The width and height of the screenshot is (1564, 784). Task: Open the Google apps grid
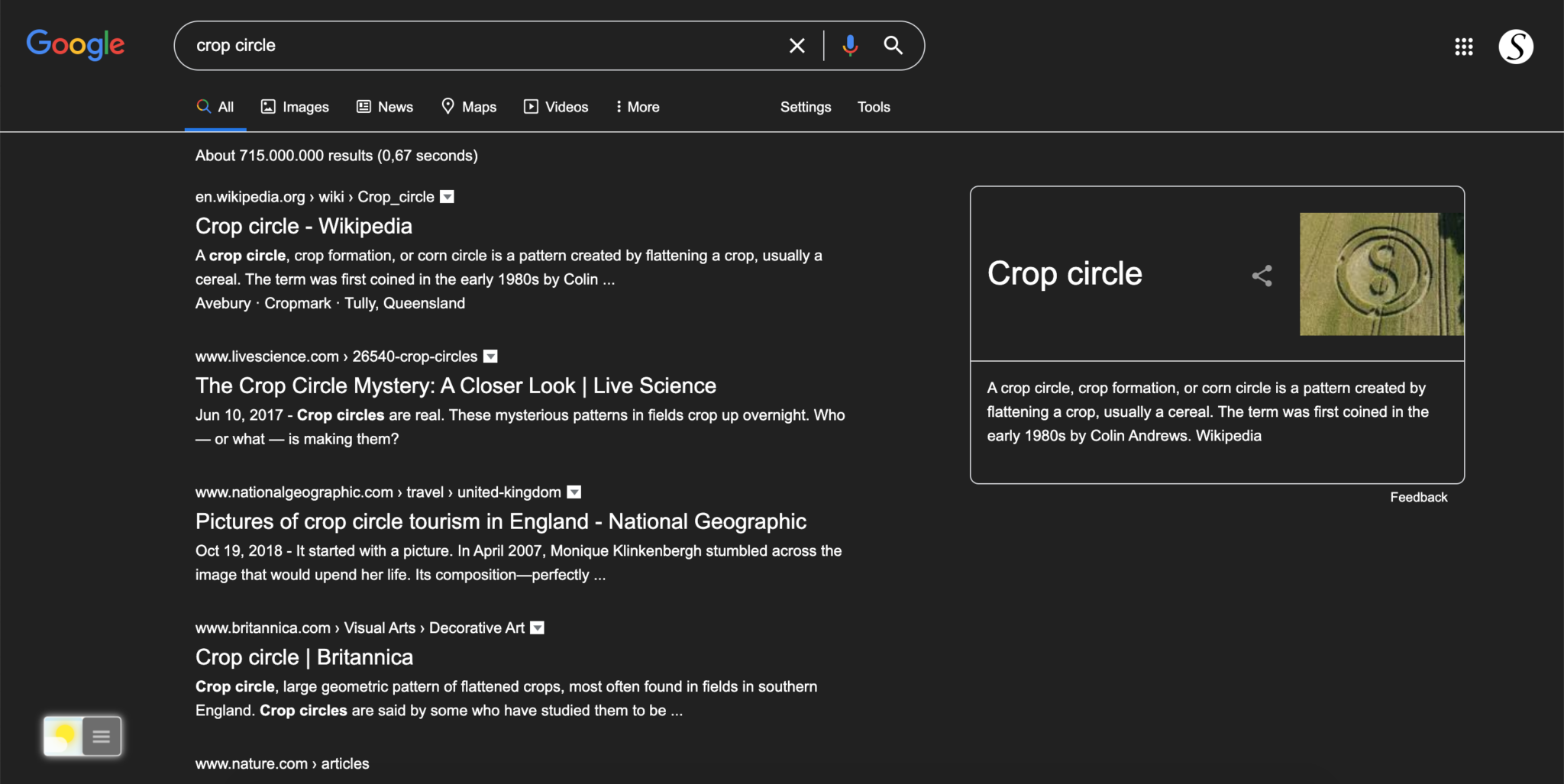(x=1464, y=47)
